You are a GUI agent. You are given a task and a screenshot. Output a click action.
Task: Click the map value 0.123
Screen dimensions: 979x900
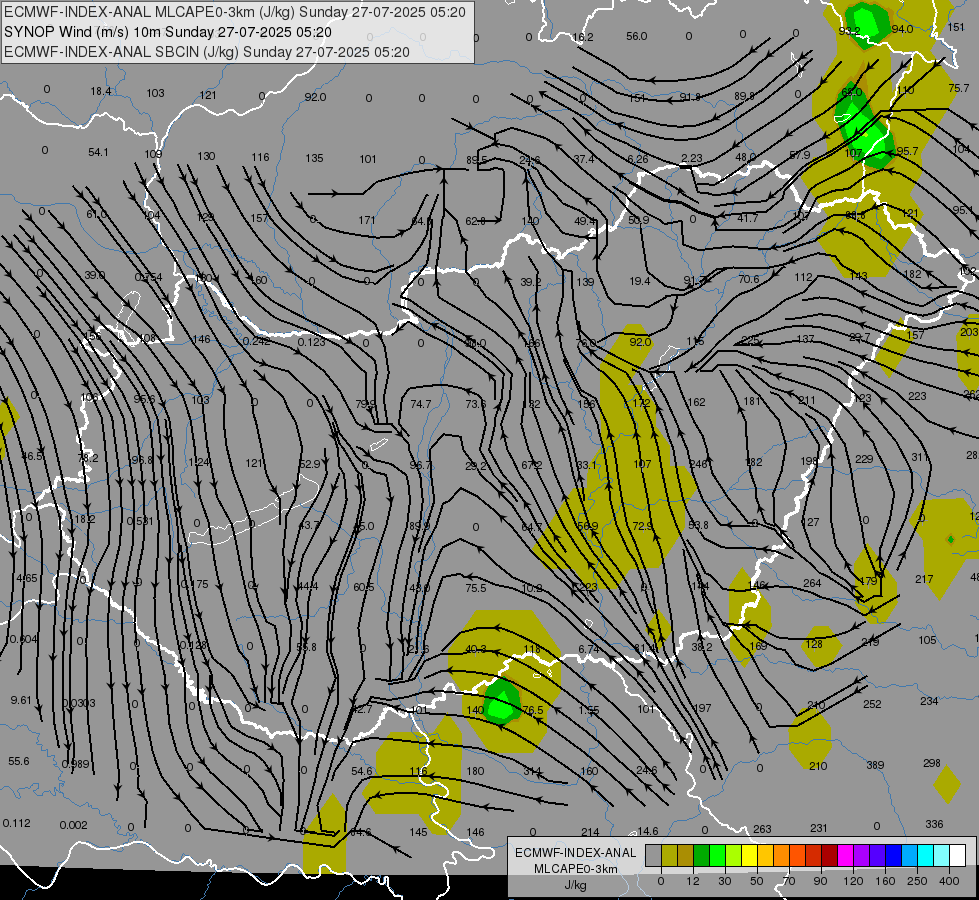tap(311, 342)
